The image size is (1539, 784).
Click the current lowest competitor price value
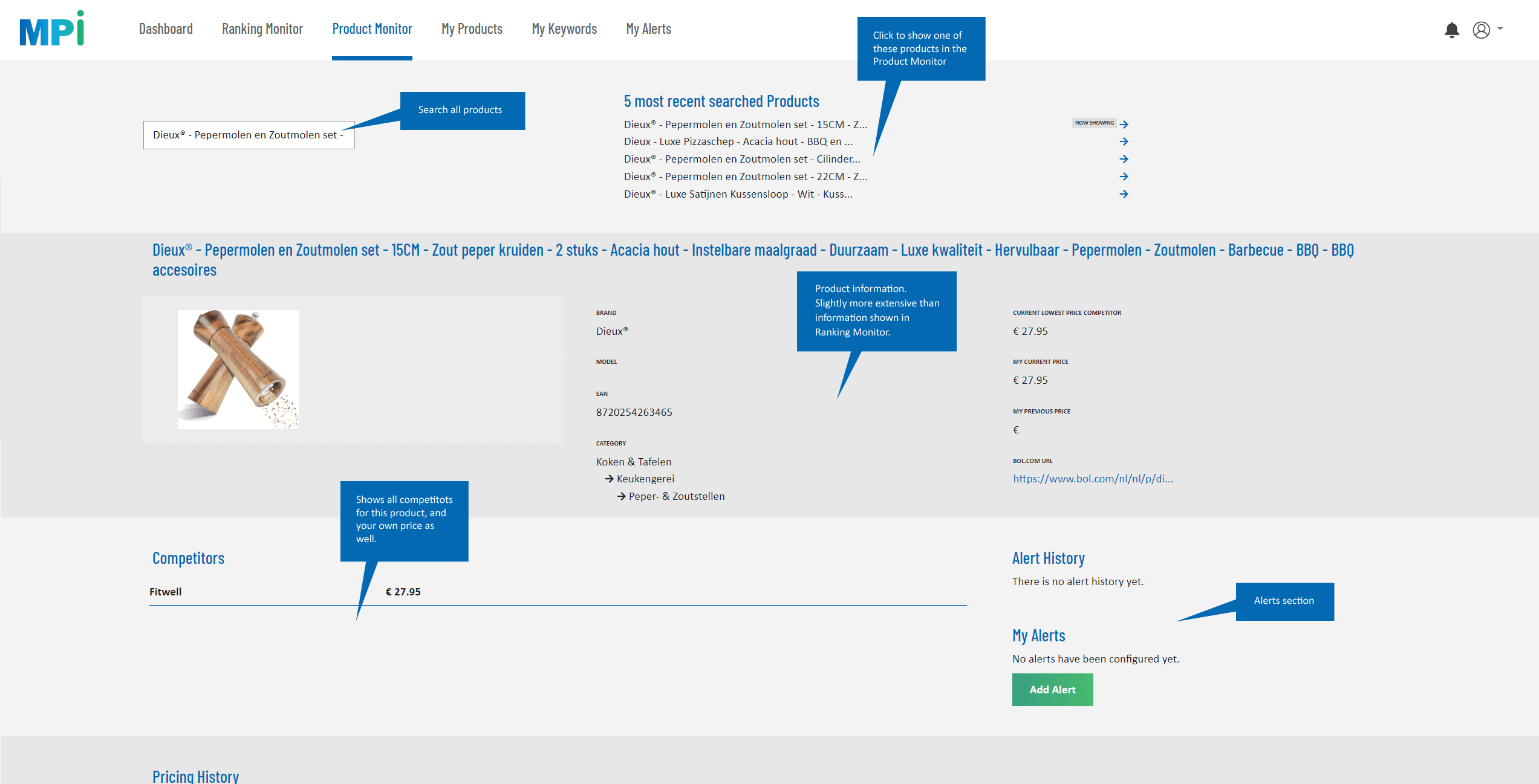(1030, 331)
